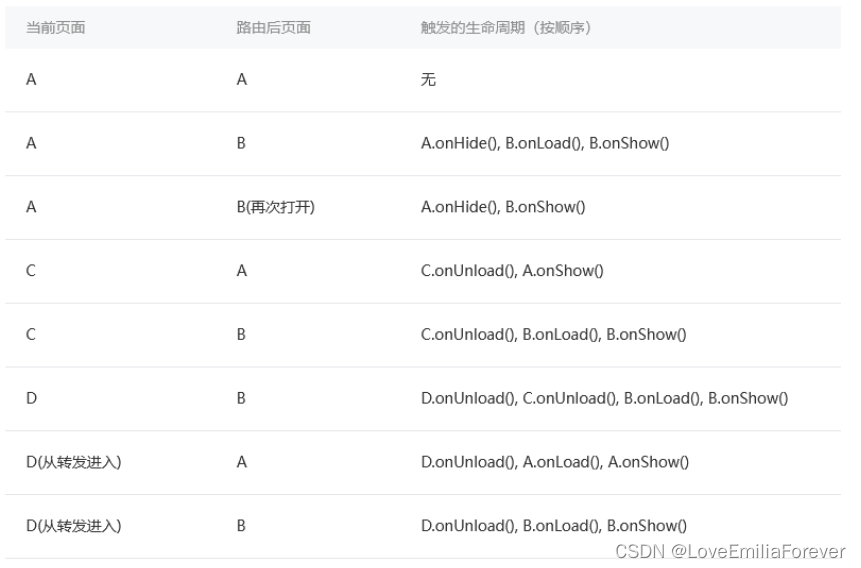Click the cell starting D.onUnload(), C.onUnload()
The width and height of the screenshot is (861, 568).
pos(605,398)
